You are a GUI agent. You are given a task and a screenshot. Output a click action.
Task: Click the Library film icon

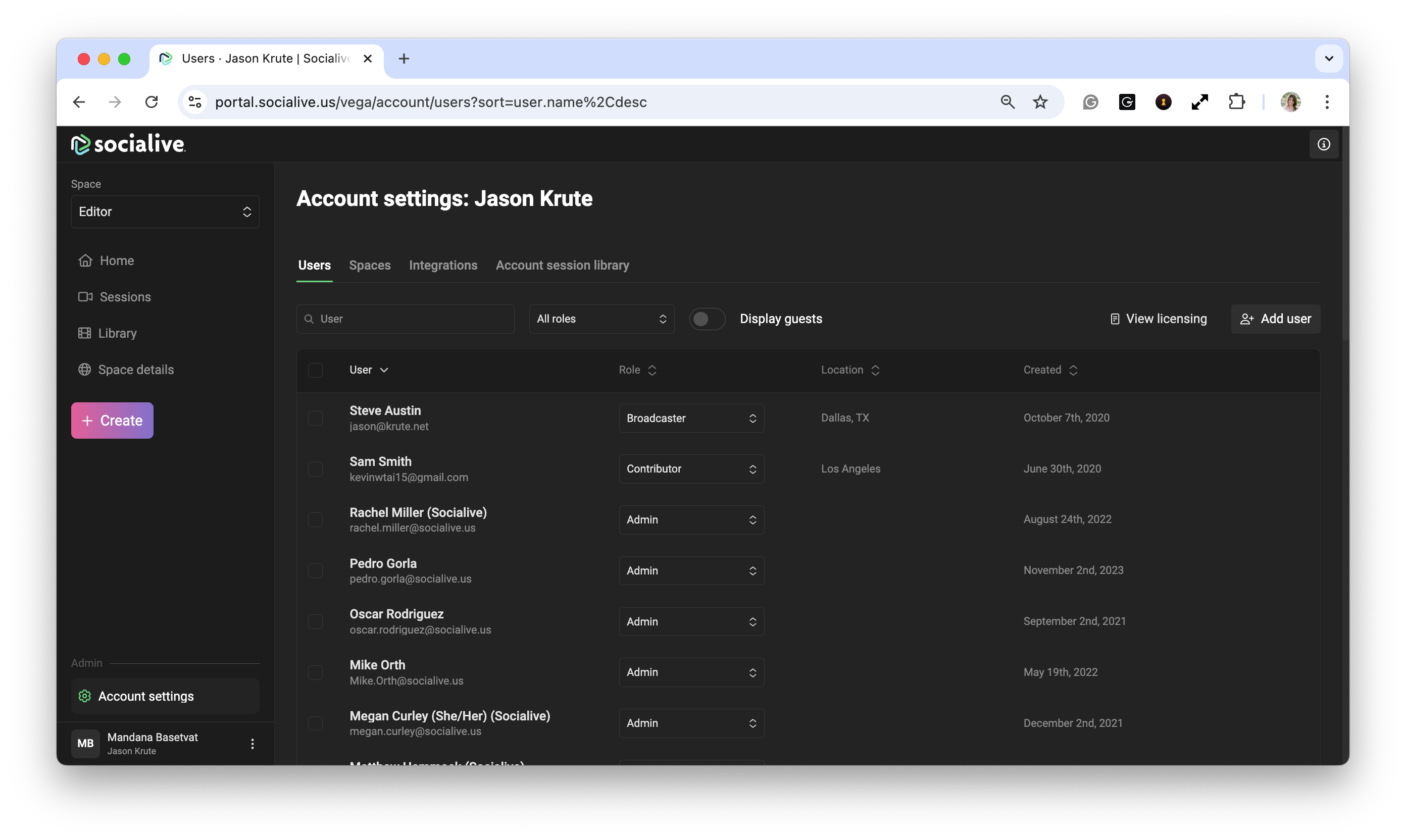pyautogui.click(x=84, y=333)
